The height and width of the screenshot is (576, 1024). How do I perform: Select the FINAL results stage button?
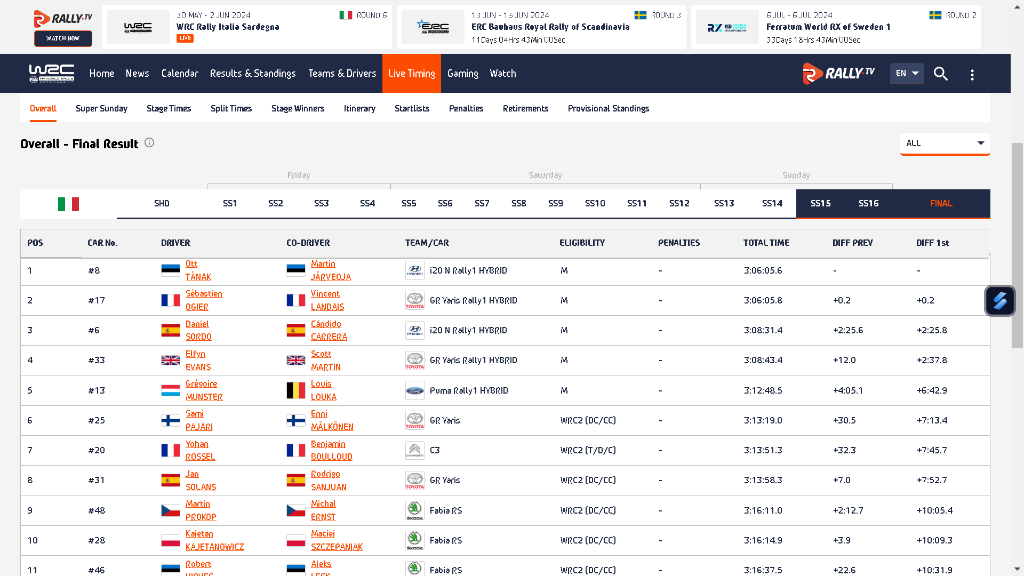[940, 204]
